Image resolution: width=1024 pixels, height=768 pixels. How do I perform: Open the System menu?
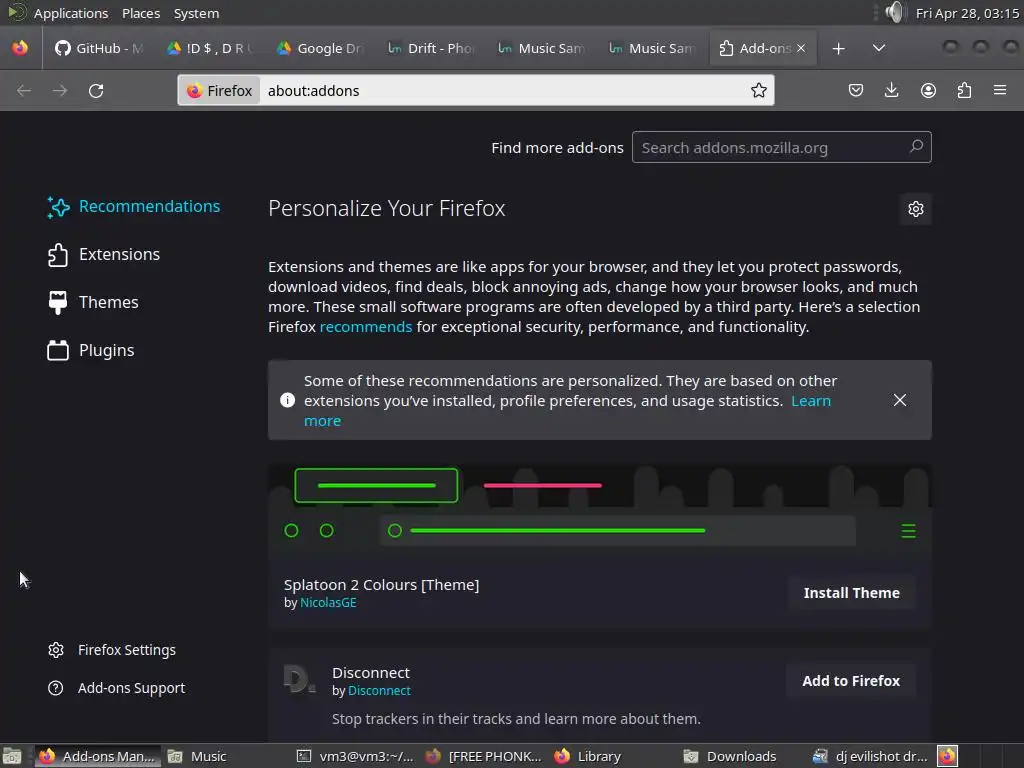(x=196, y=13)
